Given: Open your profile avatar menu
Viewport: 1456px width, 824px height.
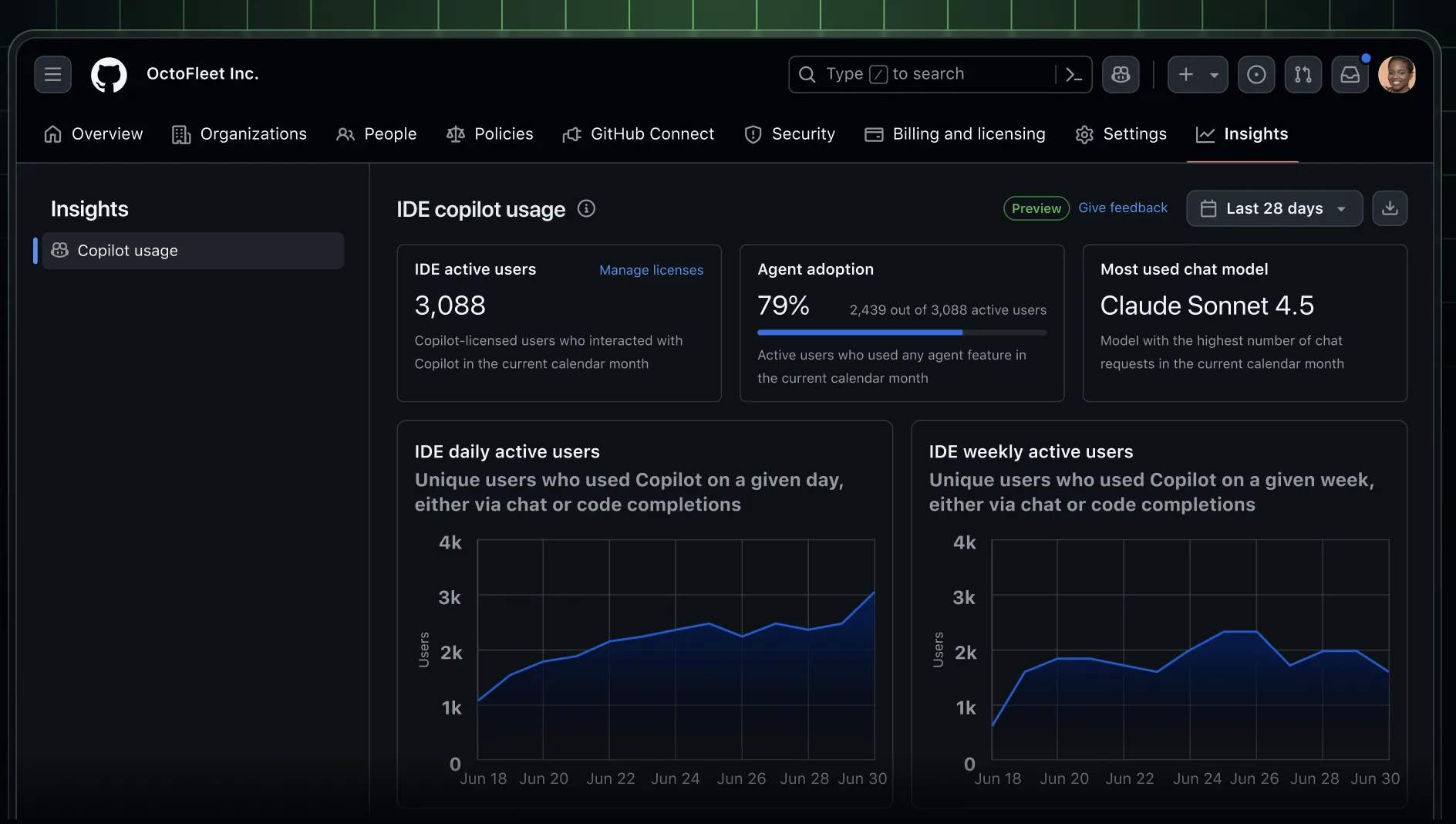Looking at the screenshot, I should tap(1399, 74).
